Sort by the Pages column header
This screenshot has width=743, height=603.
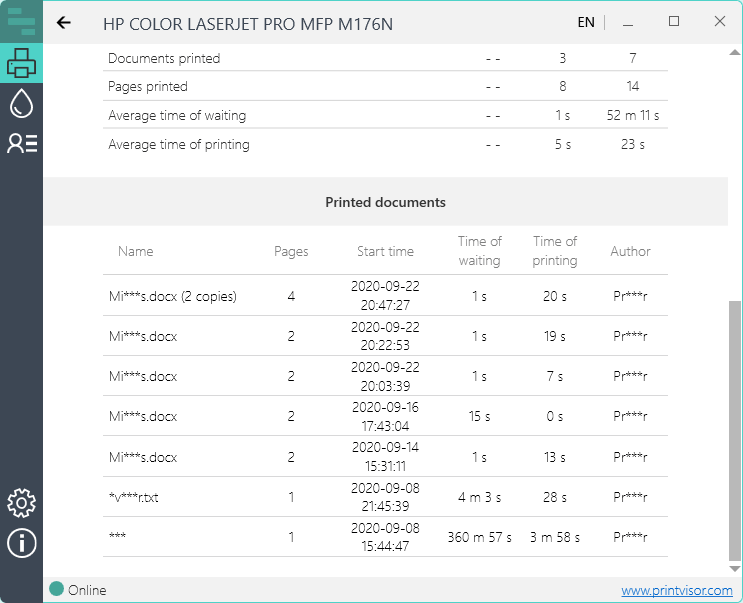coord(291,251)
